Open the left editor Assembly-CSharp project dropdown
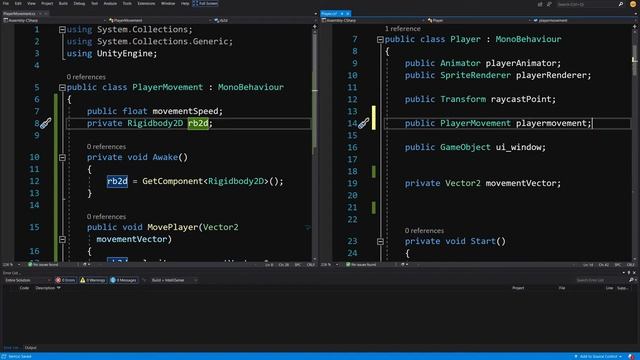 pyautogui.click(x=54, y=20)
